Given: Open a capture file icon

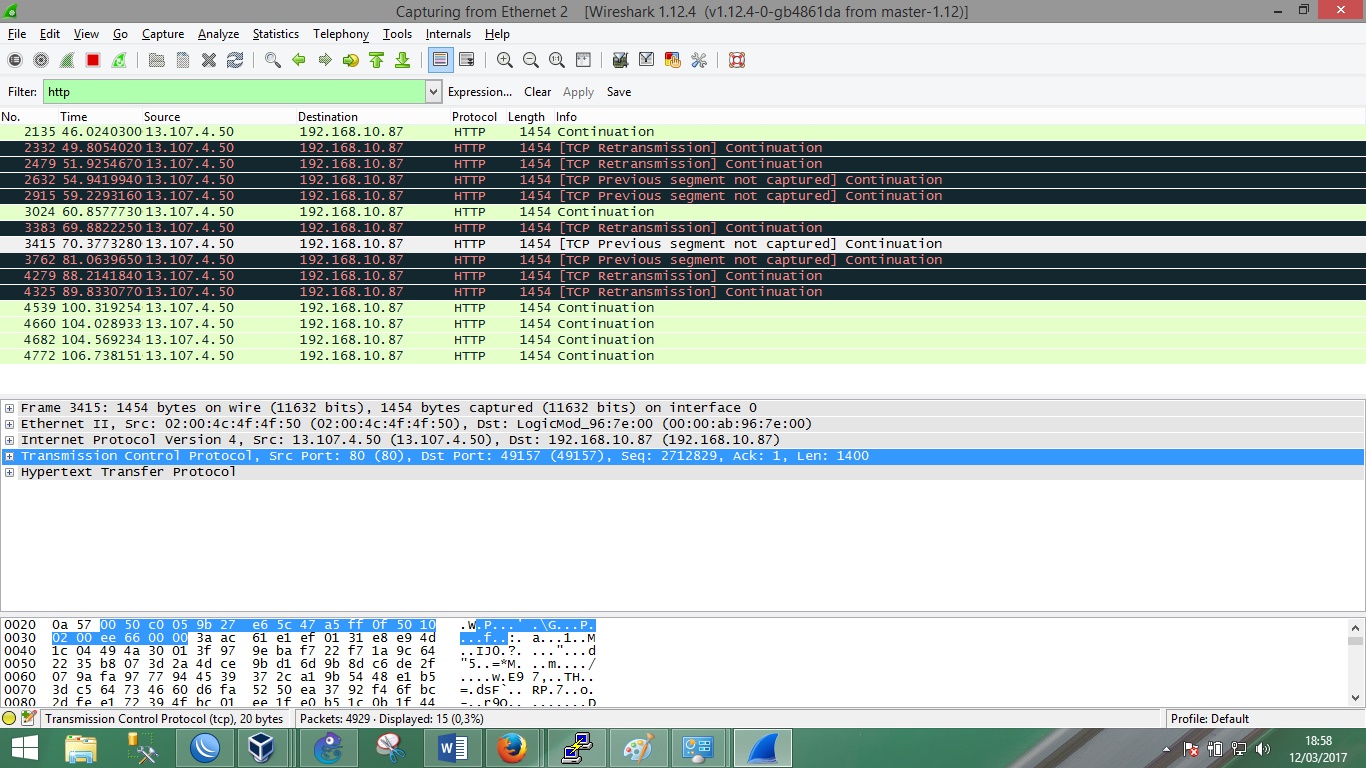Looking at the screenshot, I should point(157,60).
